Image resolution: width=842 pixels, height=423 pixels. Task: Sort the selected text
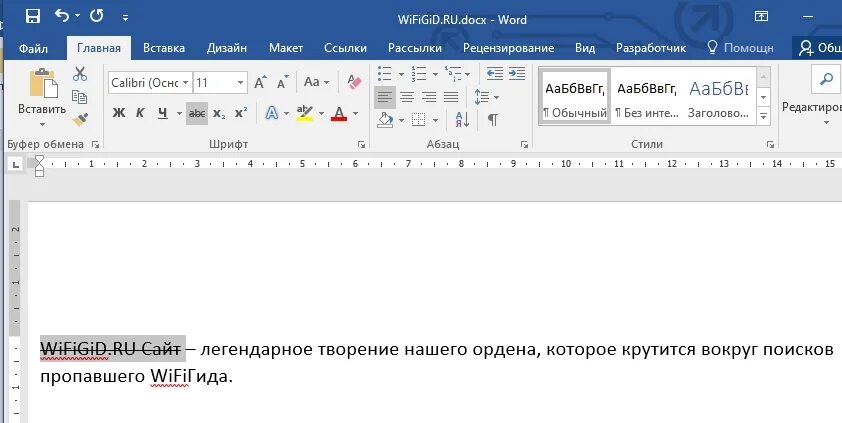462,119
